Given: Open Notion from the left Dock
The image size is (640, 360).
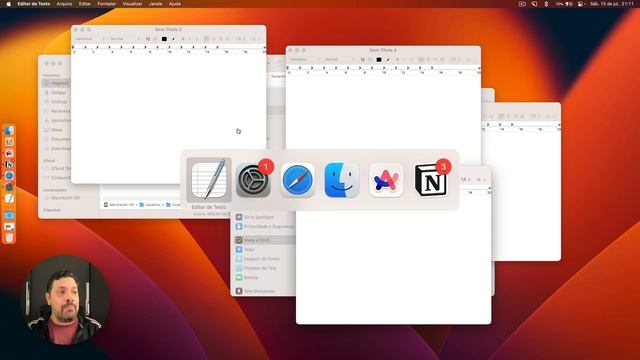Looking at the screenshot, I should 9,164.
